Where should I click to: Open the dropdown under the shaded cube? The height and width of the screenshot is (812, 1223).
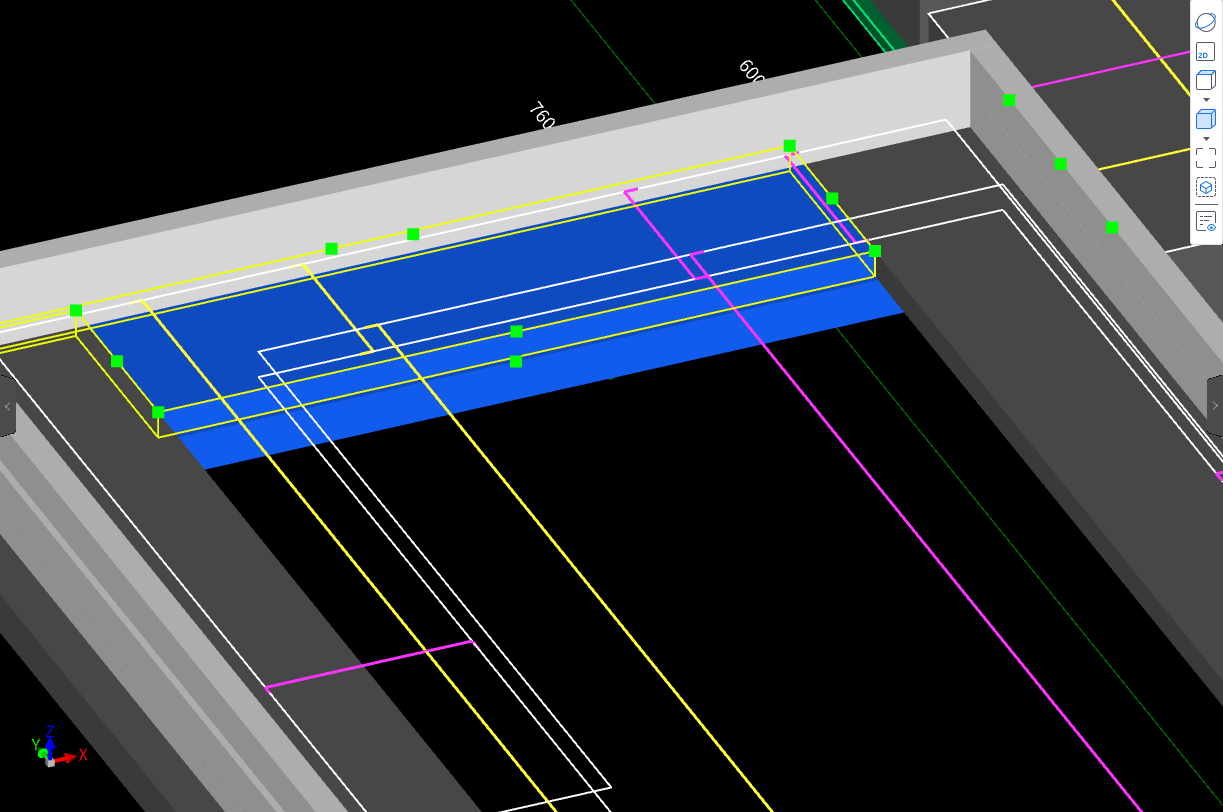(1205, 138)
